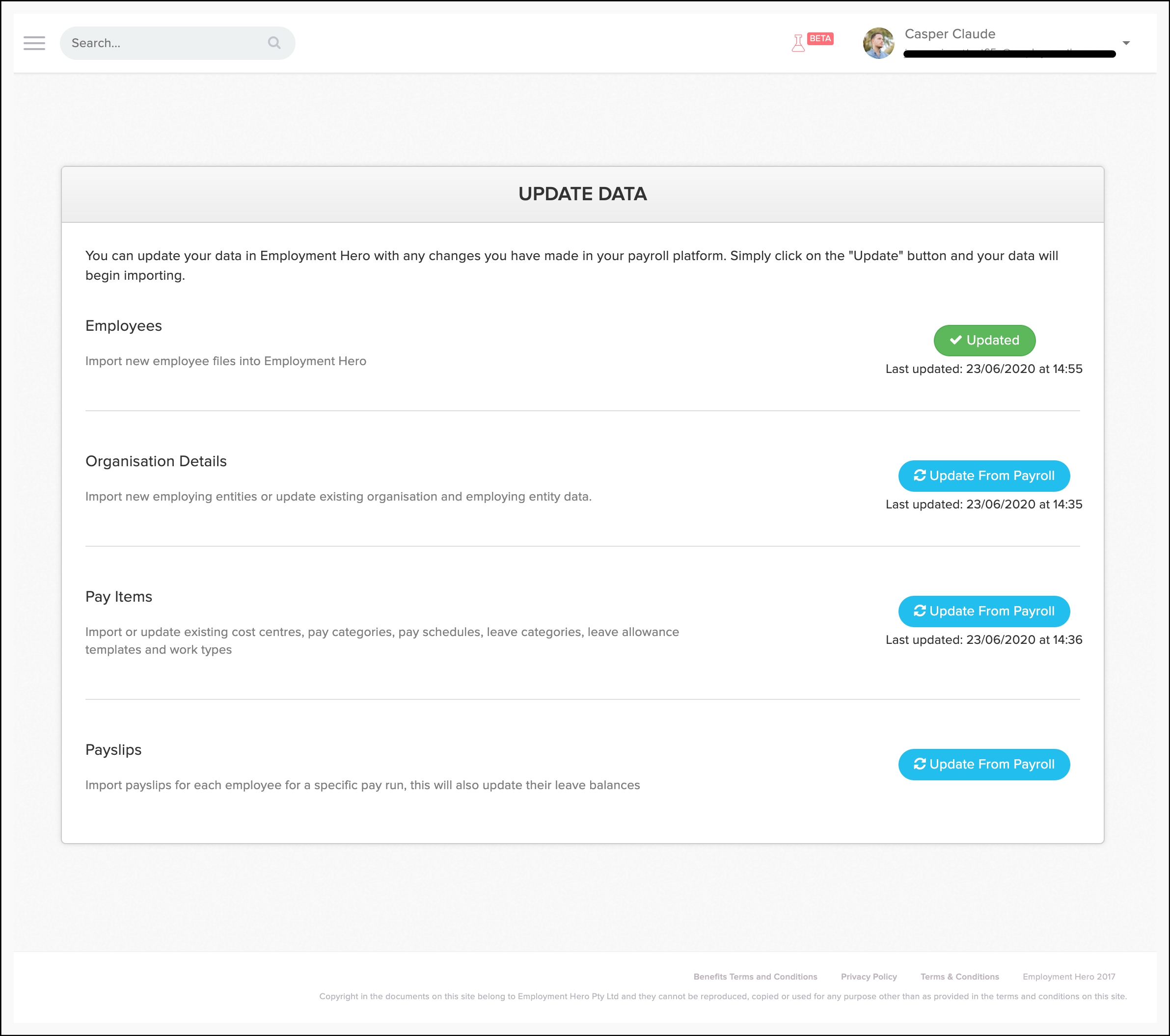
Task: Click refresh icon in Payslips button
Action: 919,764
